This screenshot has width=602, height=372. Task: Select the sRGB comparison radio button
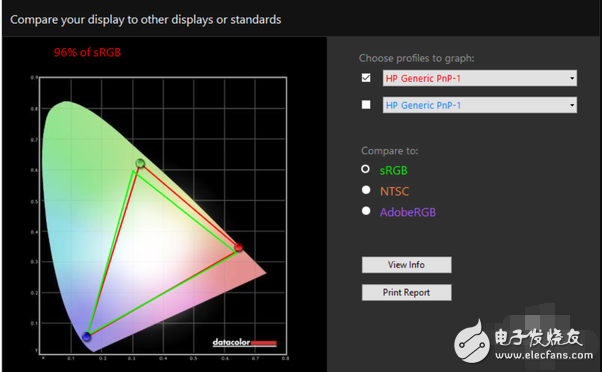pos(366,169)
